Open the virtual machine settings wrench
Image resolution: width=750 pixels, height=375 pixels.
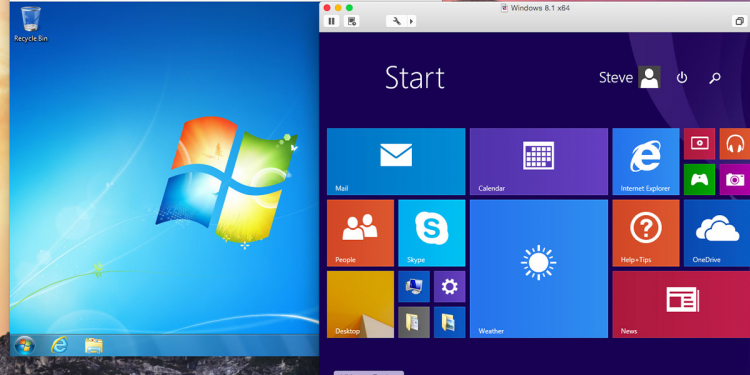[x=396, y=21]
